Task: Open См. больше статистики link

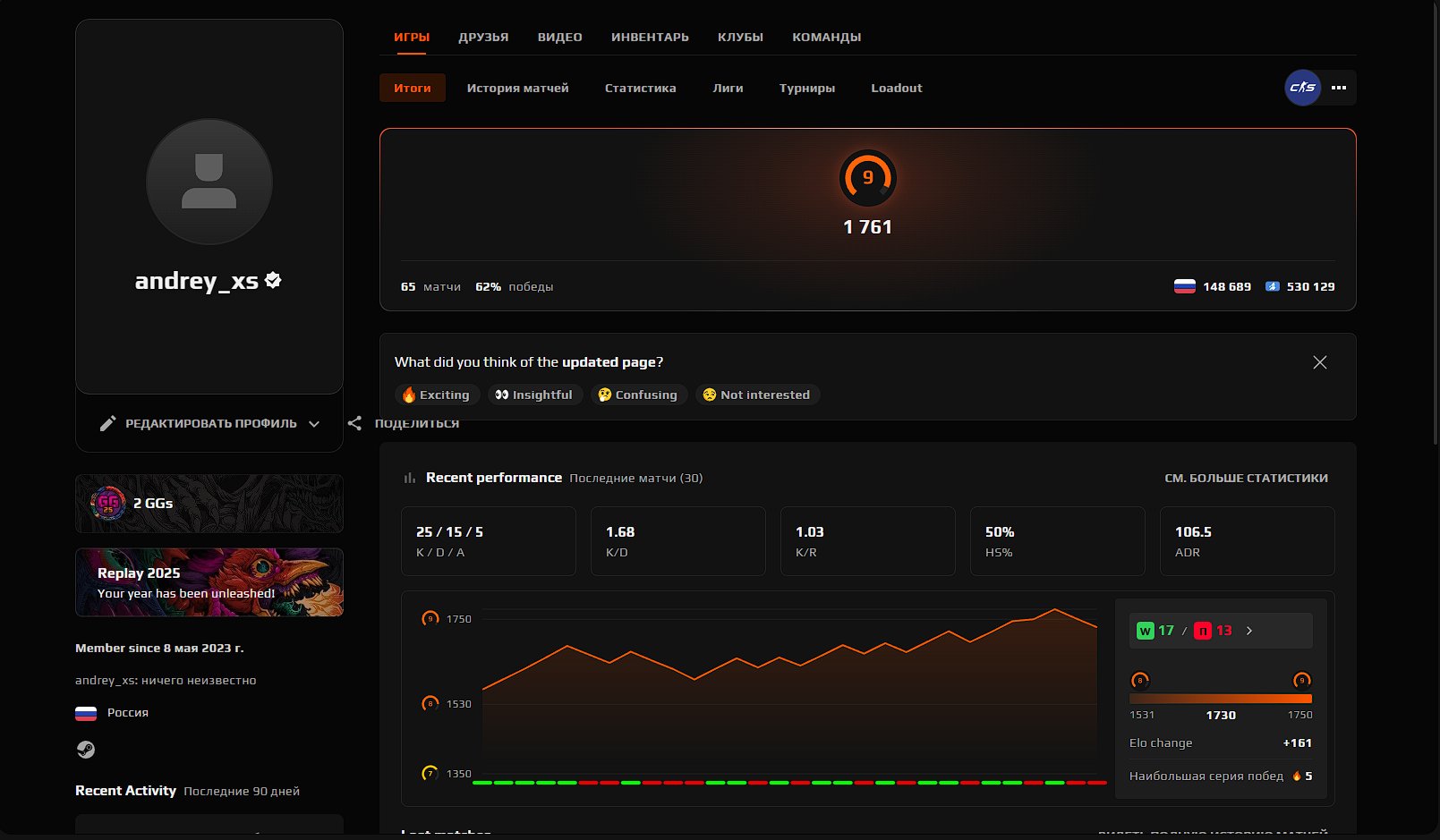Action: [x=1246, y=478]
